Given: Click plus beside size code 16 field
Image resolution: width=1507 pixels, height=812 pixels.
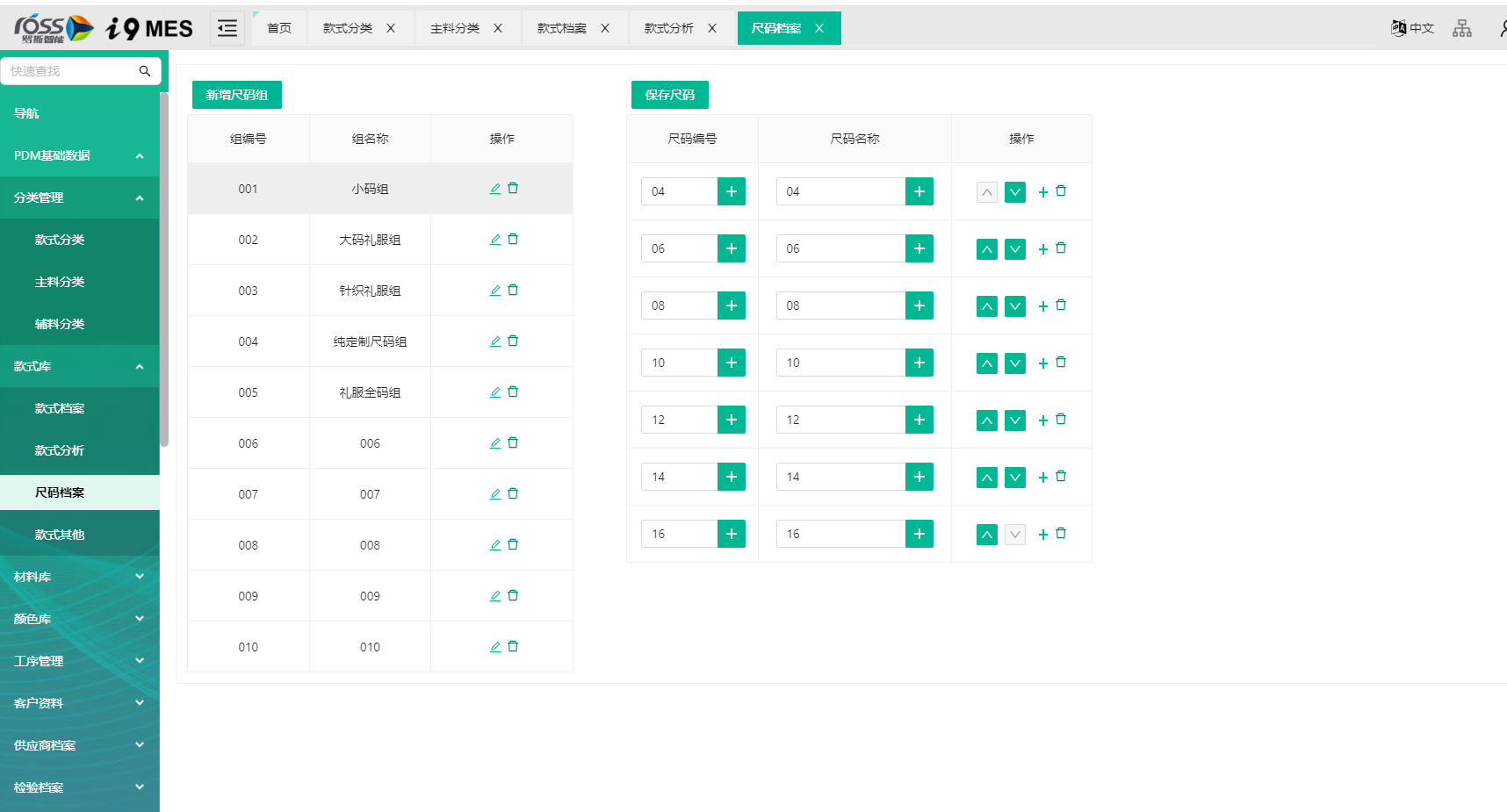Looking at the screenshot, I should (x=732, y=534).
